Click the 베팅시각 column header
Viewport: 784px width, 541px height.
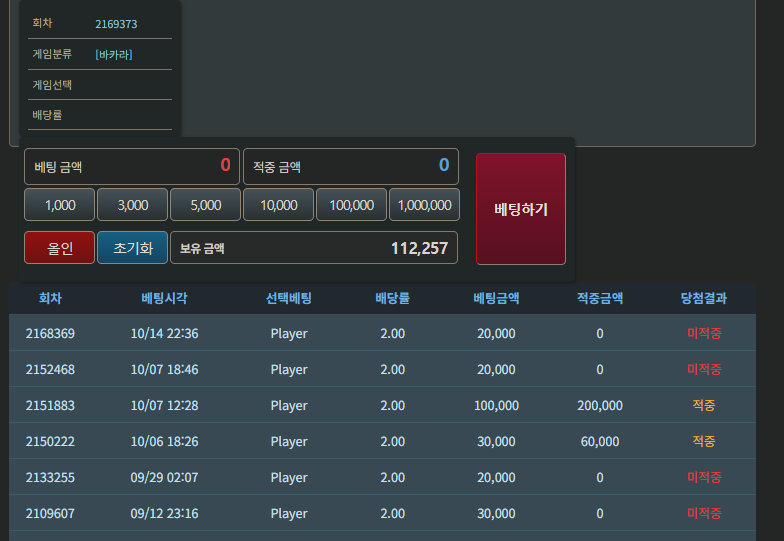[164, 298]
